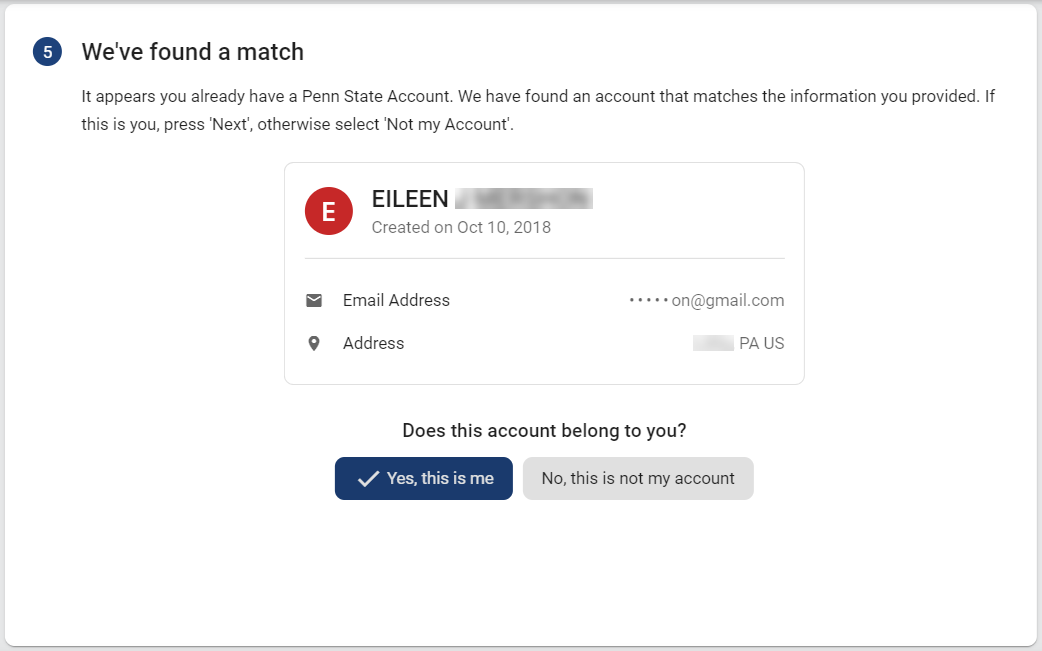The height and width of the screenshot is (651, 1042).
Task: Click the 'Address' label in account card
Action: 373,343
